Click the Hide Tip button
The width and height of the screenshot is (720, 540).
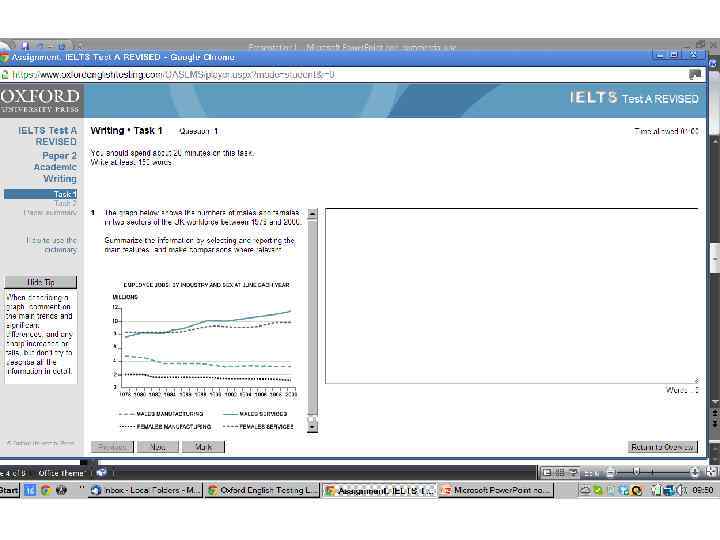[40, 282]
